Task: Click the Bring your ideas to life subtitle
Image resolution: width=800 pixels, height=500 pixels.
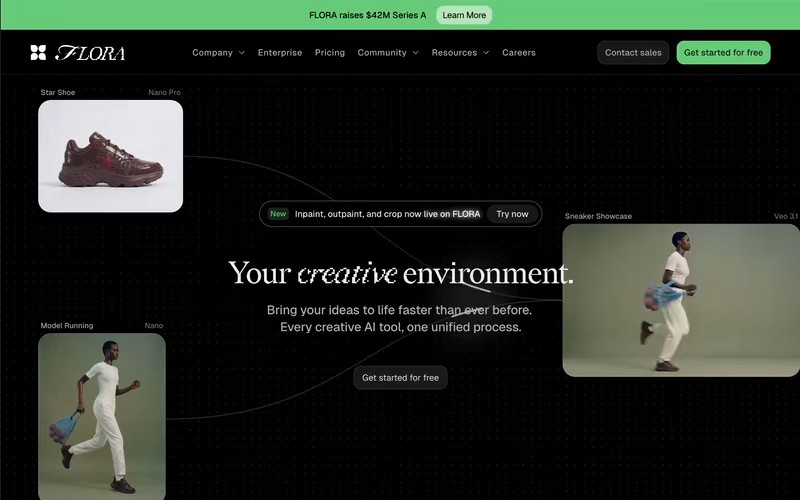Action: coord(399,318)
